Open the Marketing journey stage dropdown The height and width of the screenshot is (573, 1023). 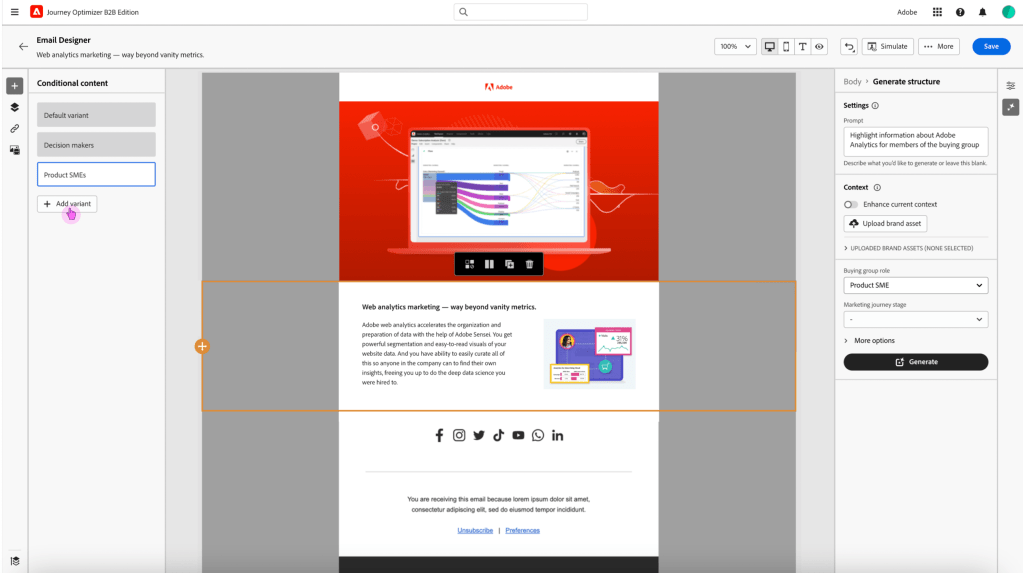[915, 319]
